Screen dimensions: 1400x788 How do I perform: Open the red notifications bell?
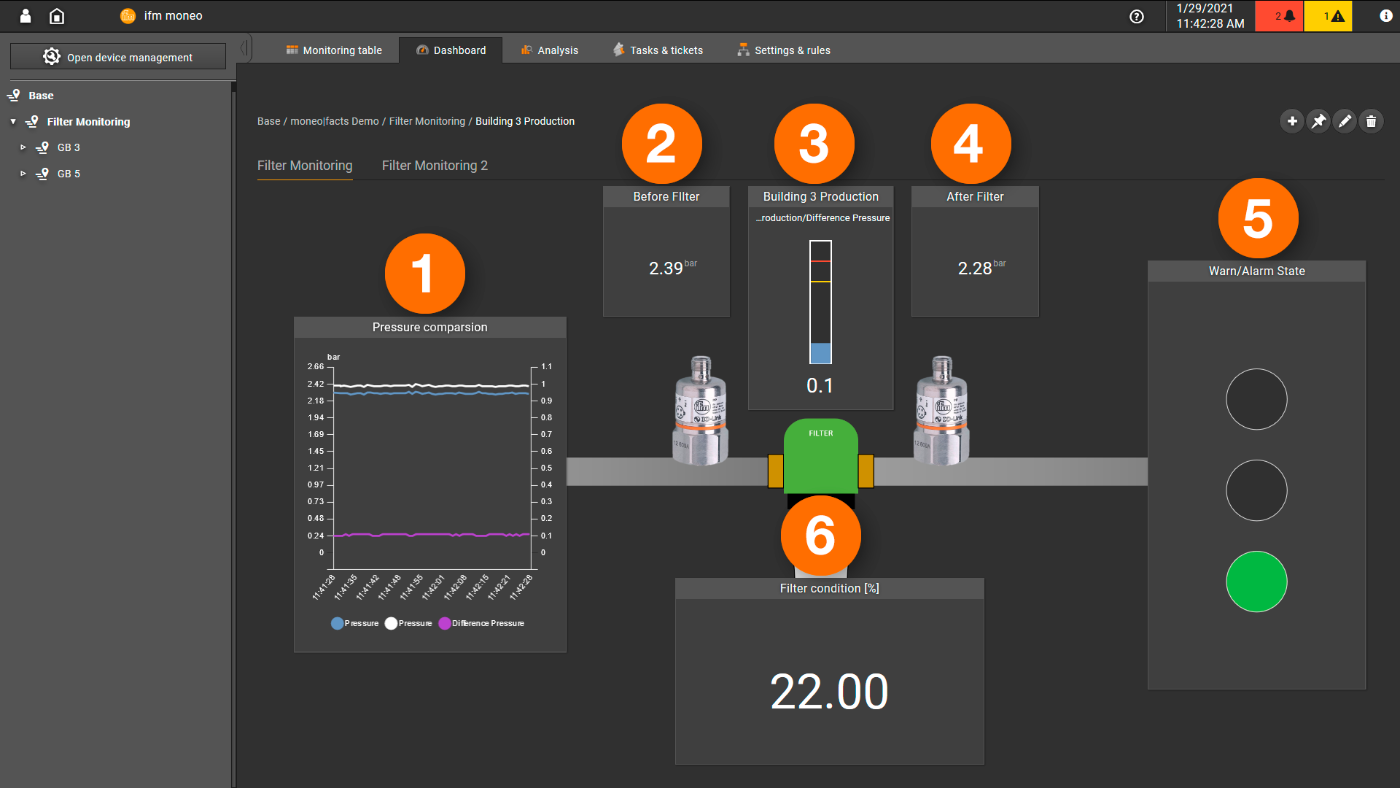click(x=1278, y=16)
